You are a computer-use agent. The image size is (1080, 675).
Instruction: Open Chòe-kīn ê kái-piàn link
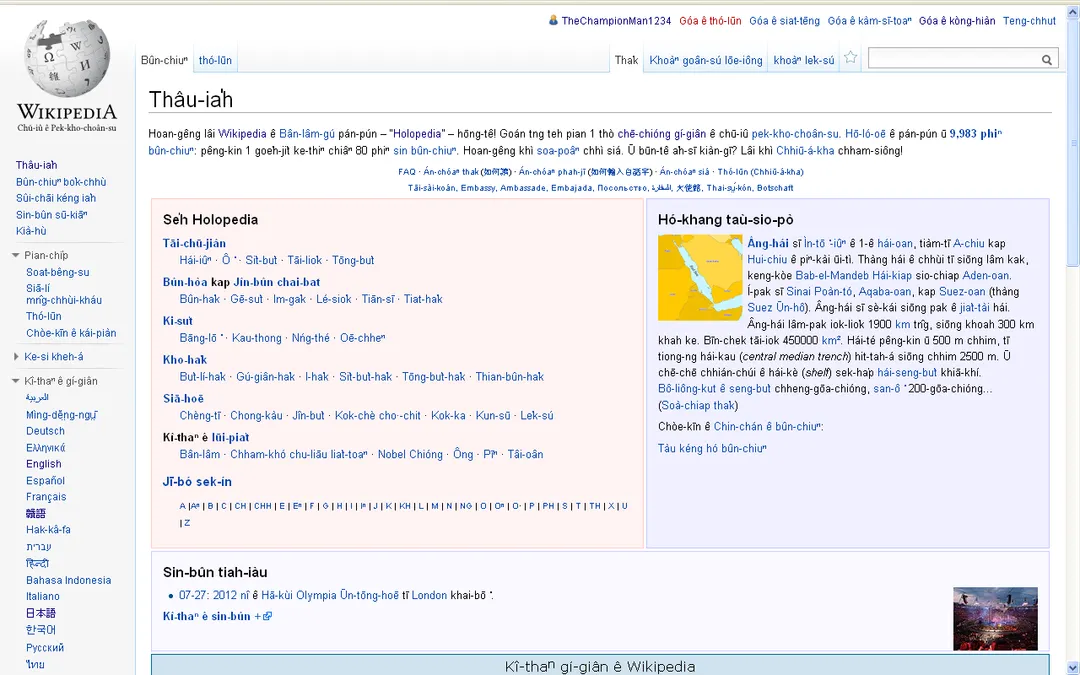[71, 333]
